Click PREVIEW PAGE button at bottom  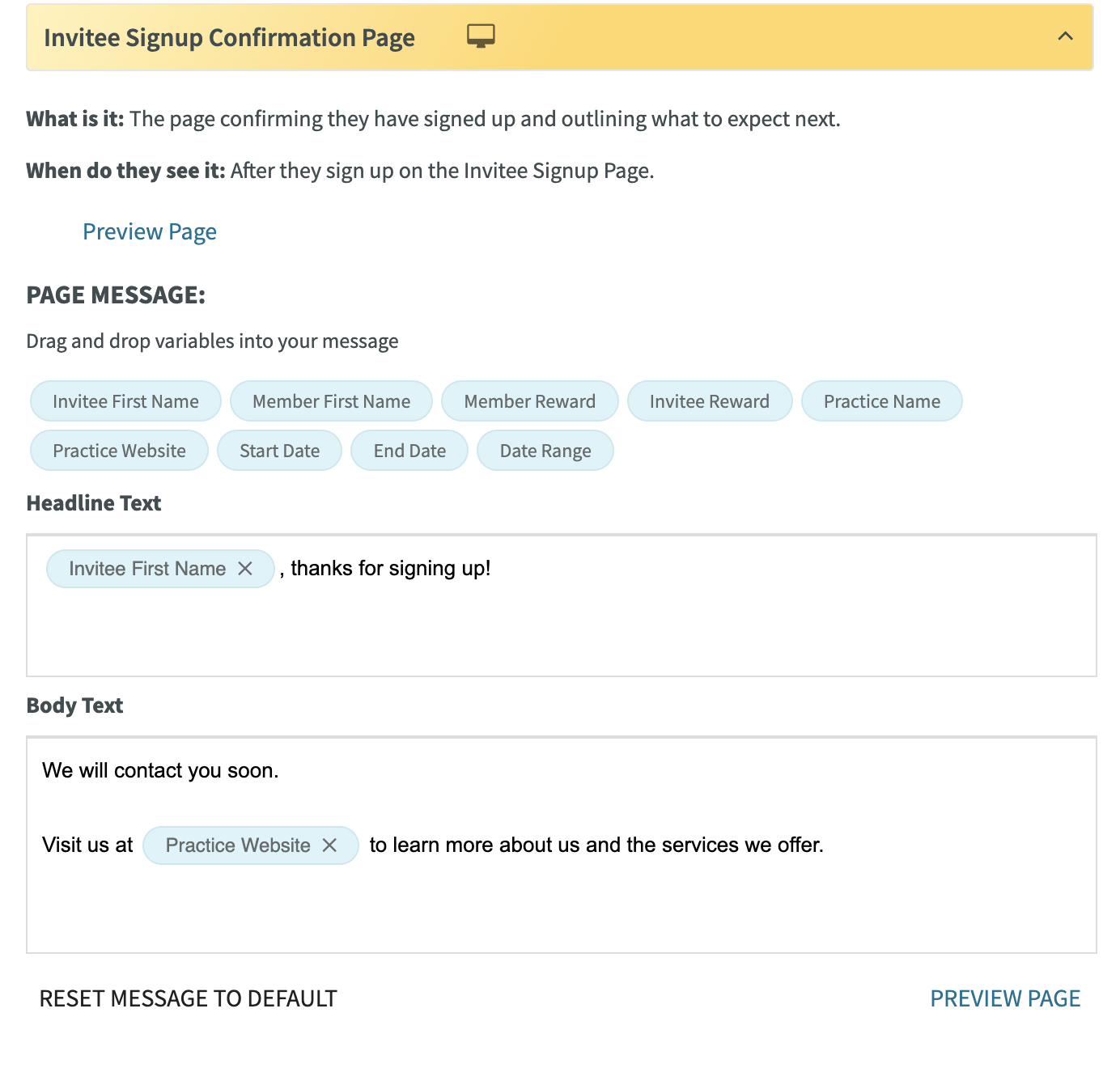[1005, 998]
